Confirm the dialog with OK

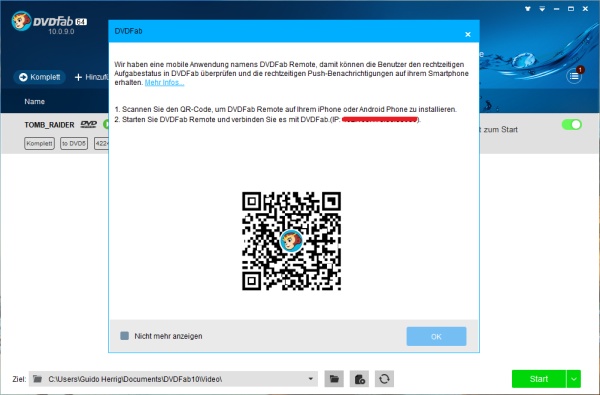(x=436, y=336)
